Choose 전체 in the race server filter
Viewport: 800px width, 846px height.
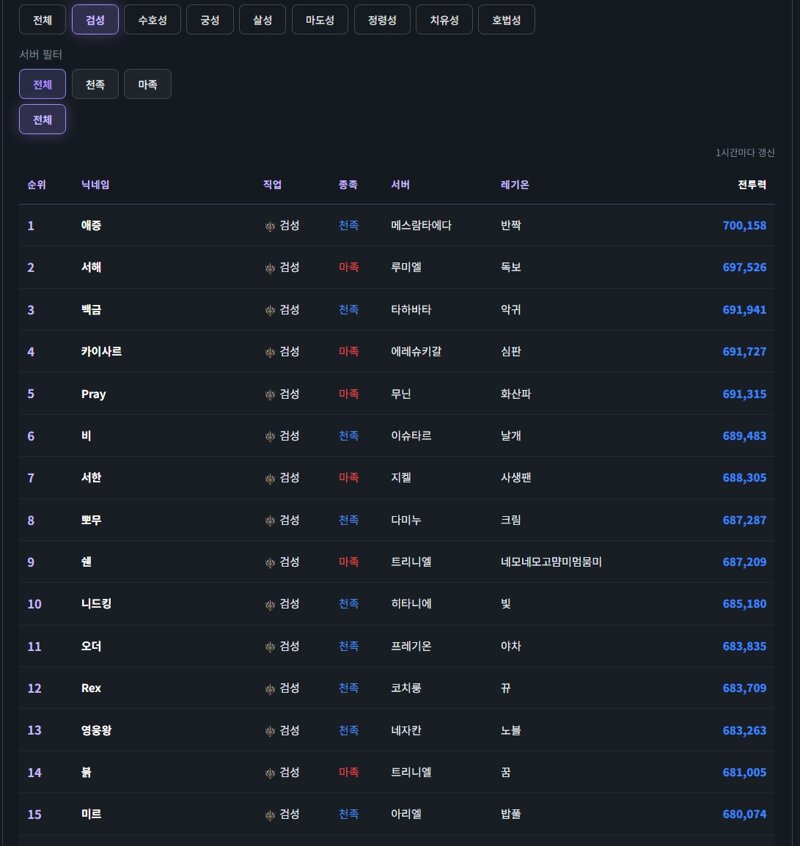pos(43,84)
